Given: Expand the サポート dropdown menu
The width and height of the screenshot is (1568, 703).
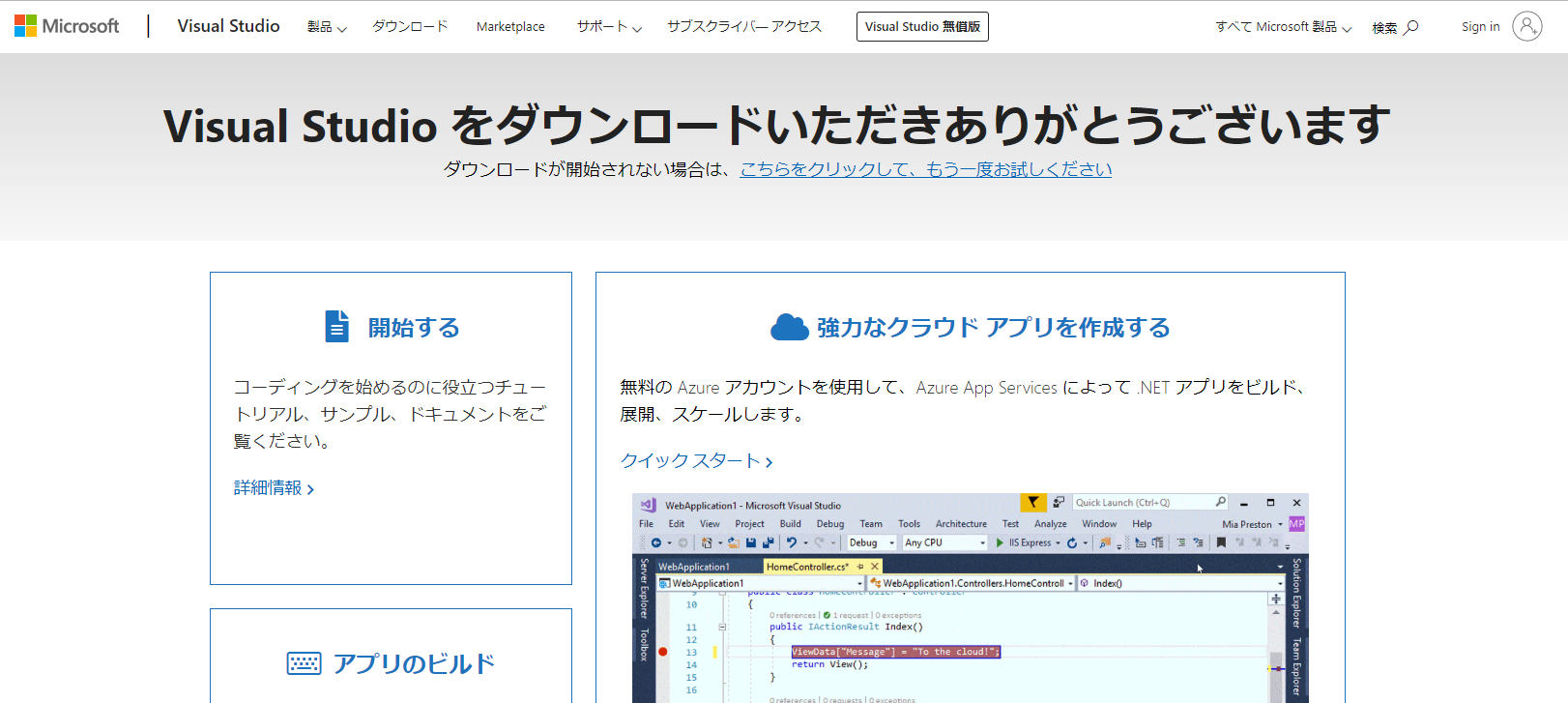Looking at the screenshot, I should [609, 27].
